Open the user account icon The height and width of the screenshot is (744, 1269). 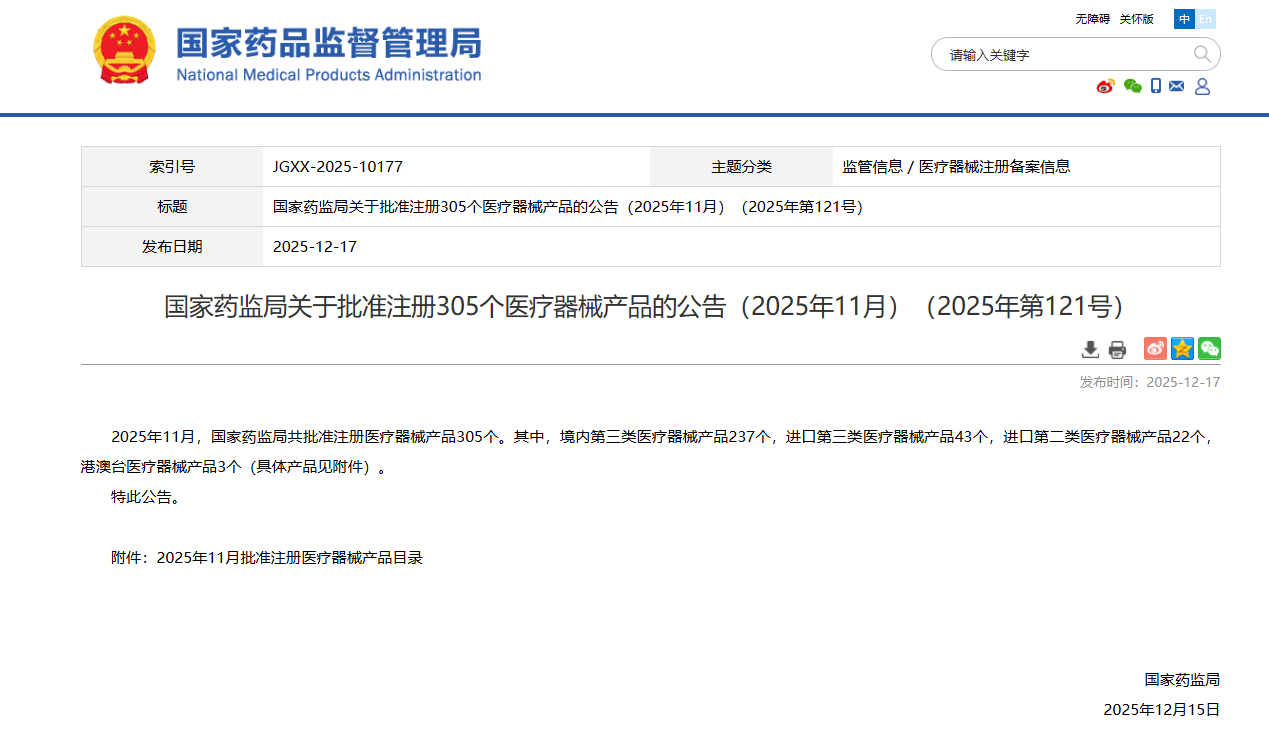[1202, 87]
